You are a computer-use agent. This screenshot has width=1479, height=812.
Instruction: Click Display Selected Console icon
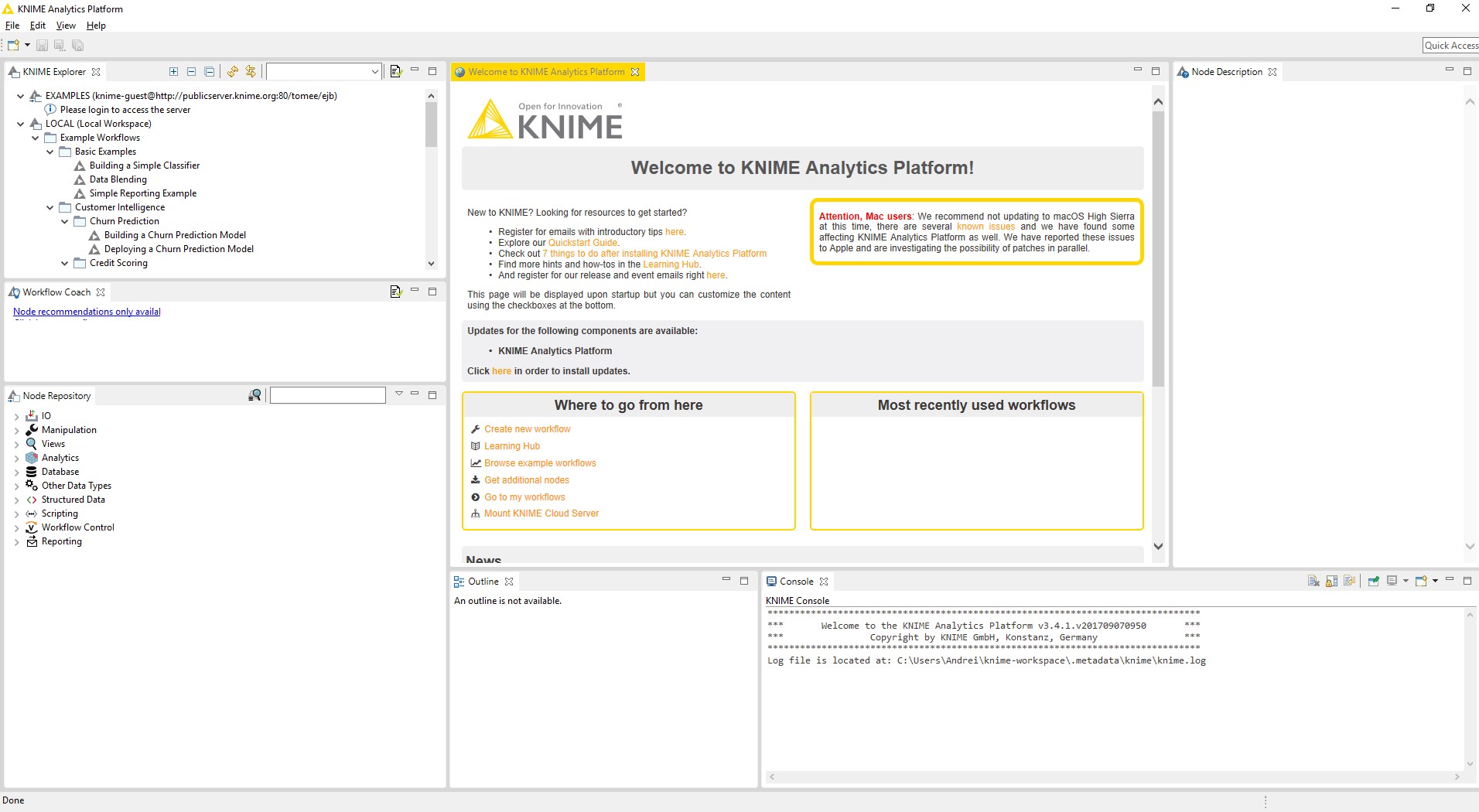(x=1392, y=581)
